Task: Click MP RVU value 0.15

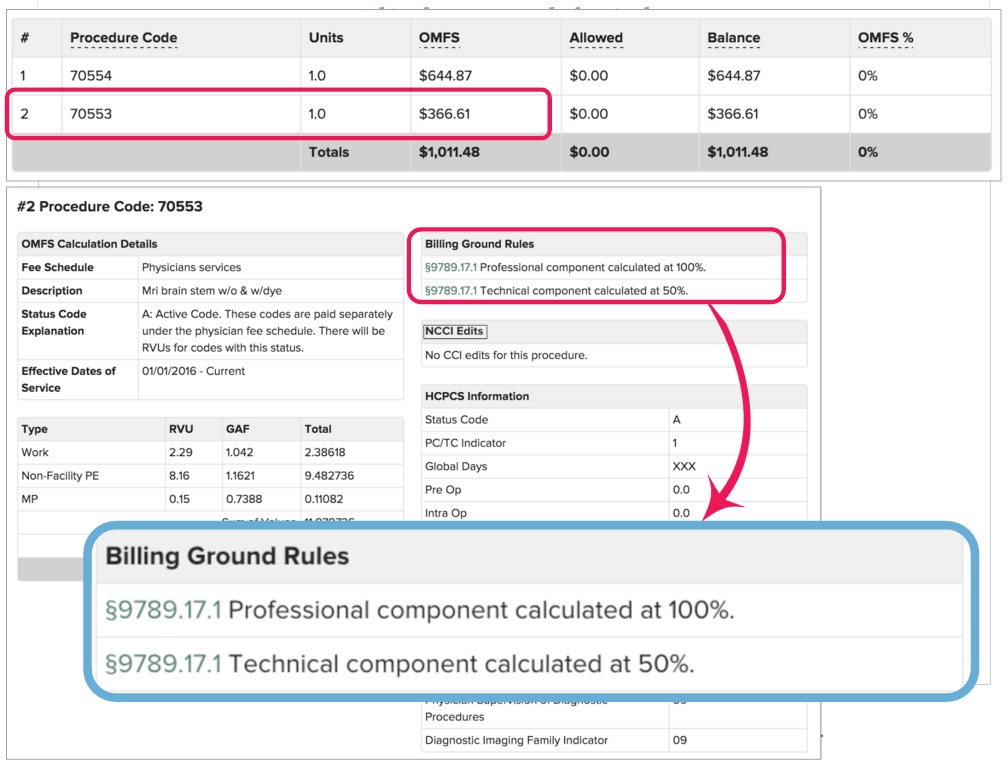Action: (x=179, y=499)
